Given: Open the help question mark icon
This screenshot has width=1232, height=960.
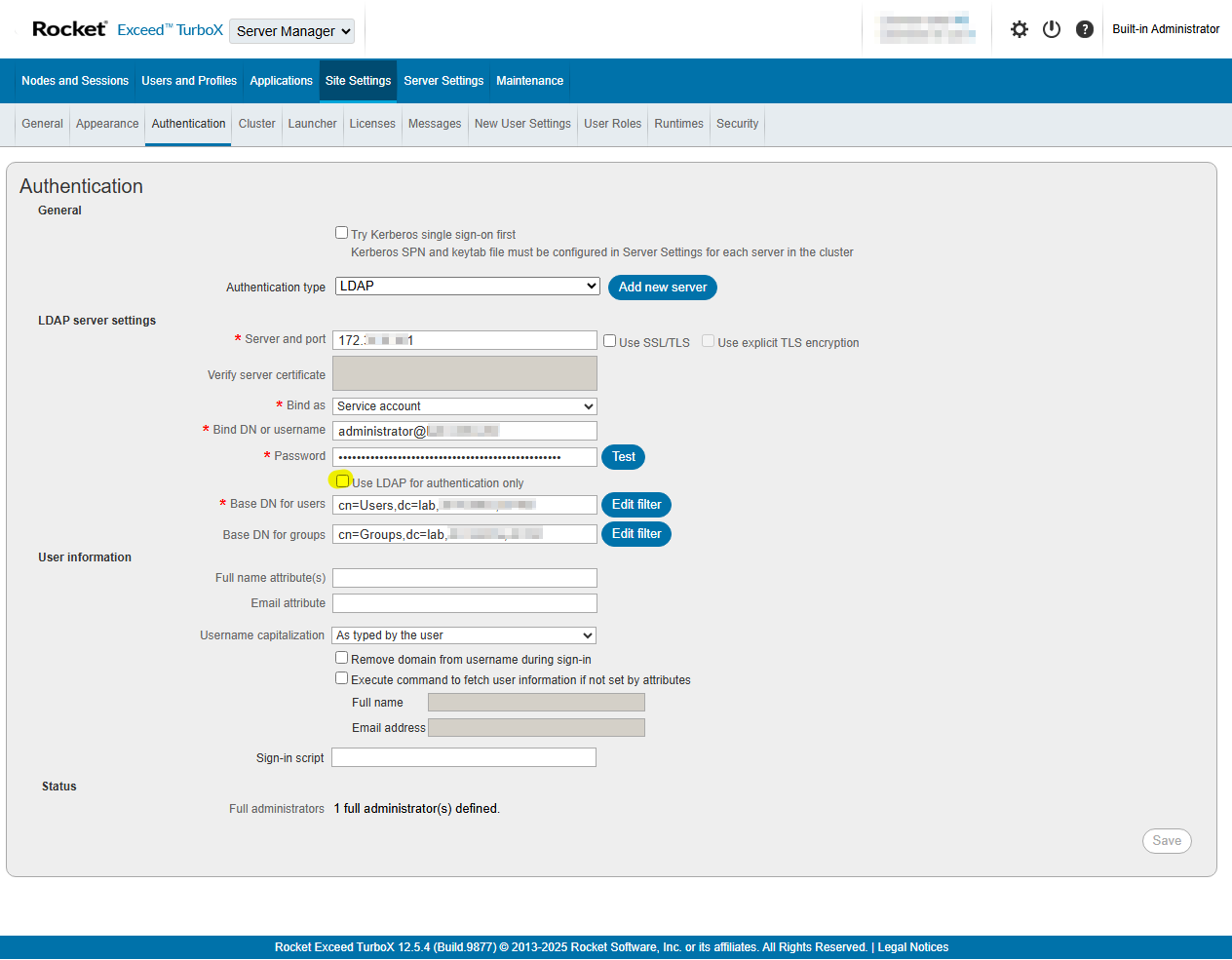Looking at the screenshot, I should [x=1085, y=29].
